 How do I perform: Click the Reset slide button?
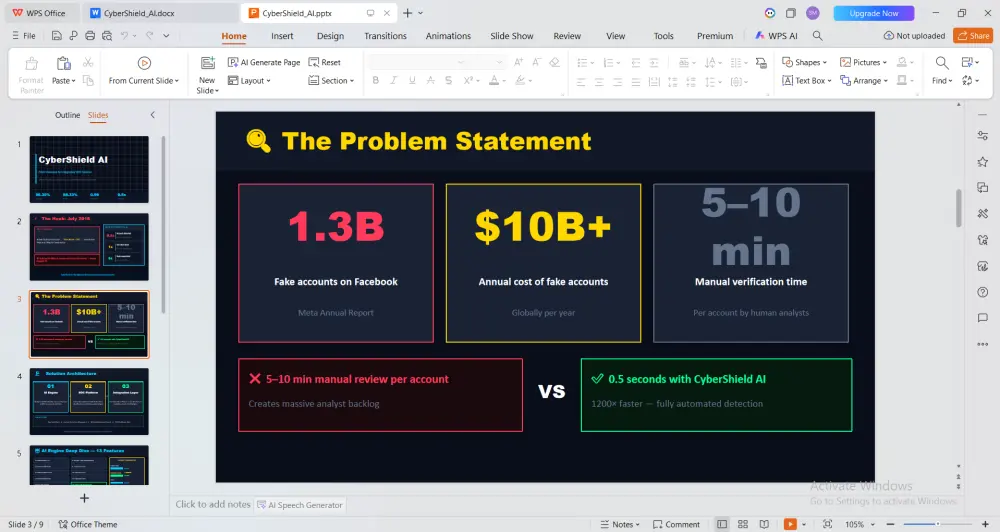click(x=325, y=63)
